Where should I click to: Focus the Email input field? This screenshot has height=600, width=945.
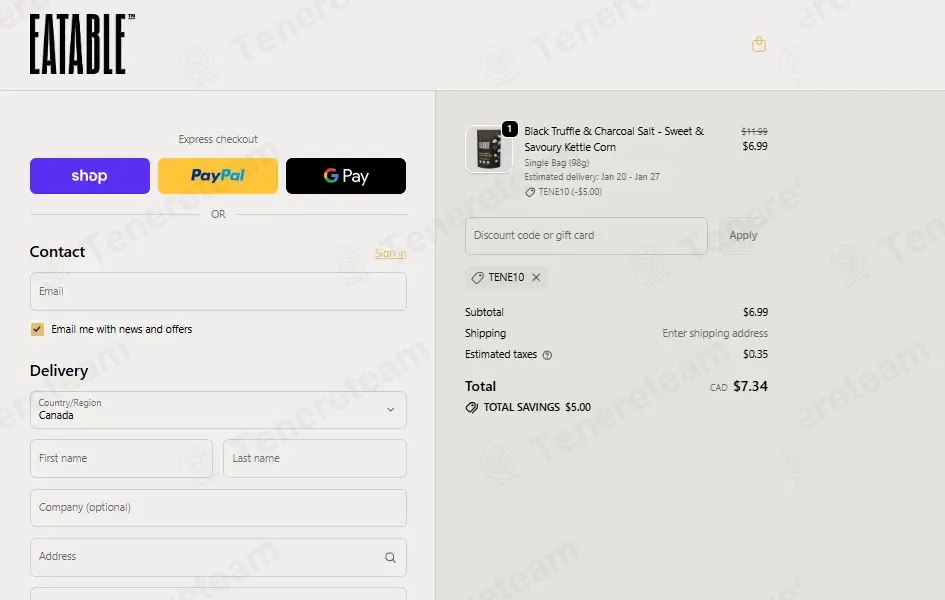tap(218, 292)
